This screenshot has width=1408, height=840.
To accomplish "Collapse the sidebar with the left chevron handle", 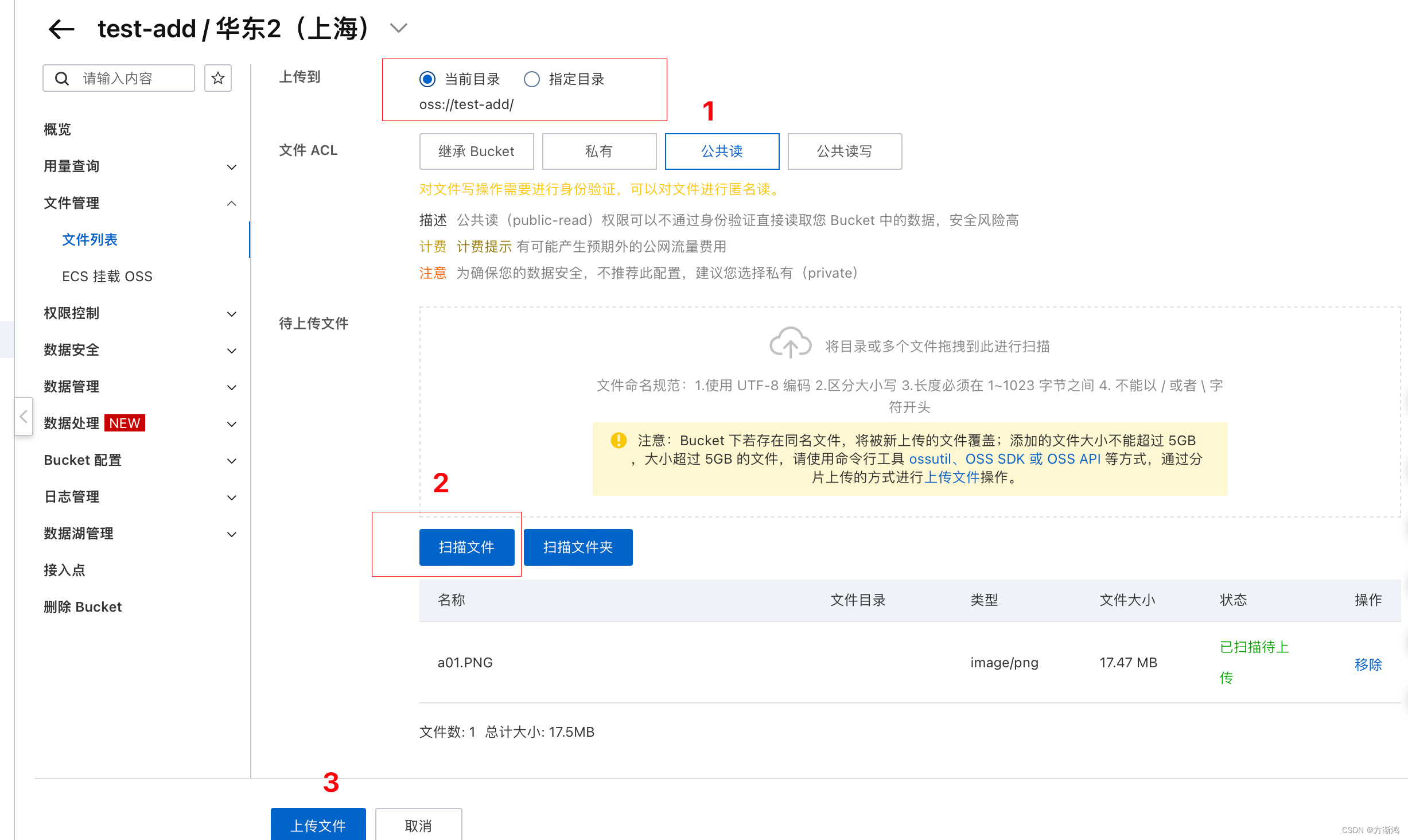I will [24, 417].
